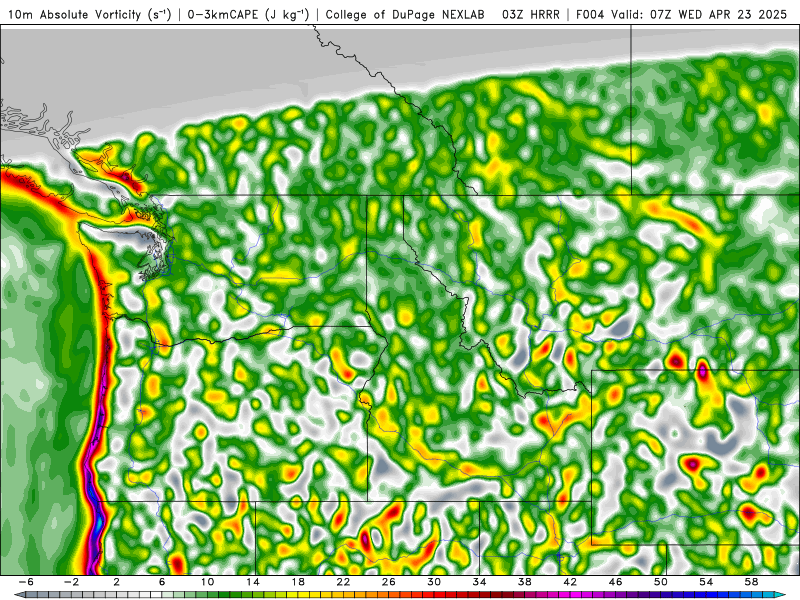Click the "46" color scale label
This screenshot has width=800, height=600.
coord(615,582)
